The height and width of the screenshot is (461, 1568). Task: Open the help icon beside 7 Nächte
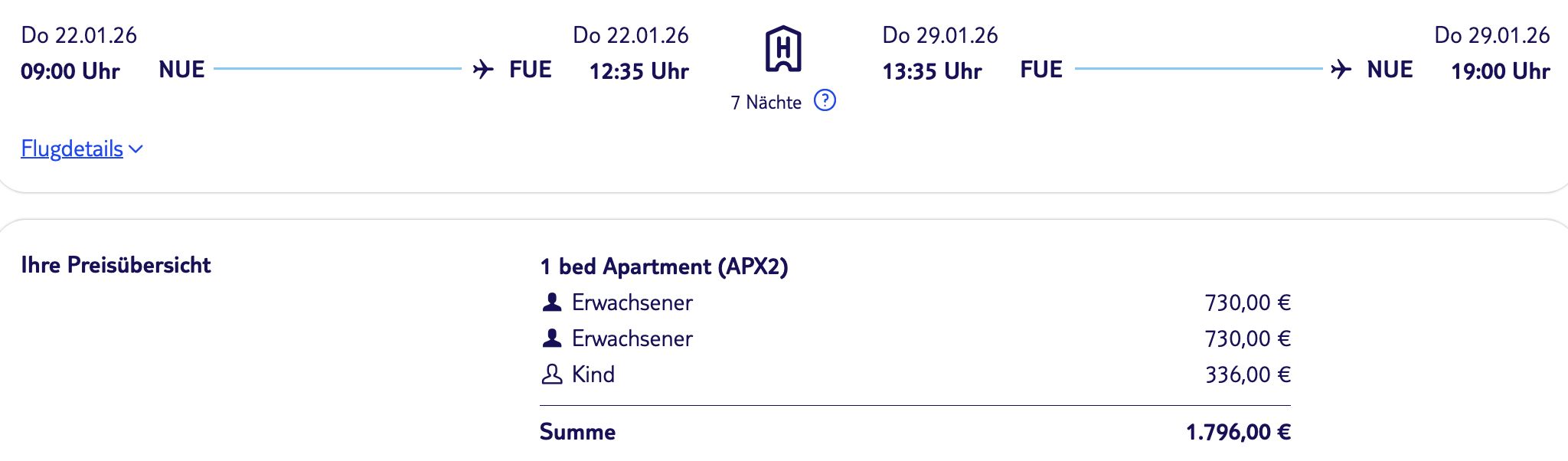click(x=825, y=100)
